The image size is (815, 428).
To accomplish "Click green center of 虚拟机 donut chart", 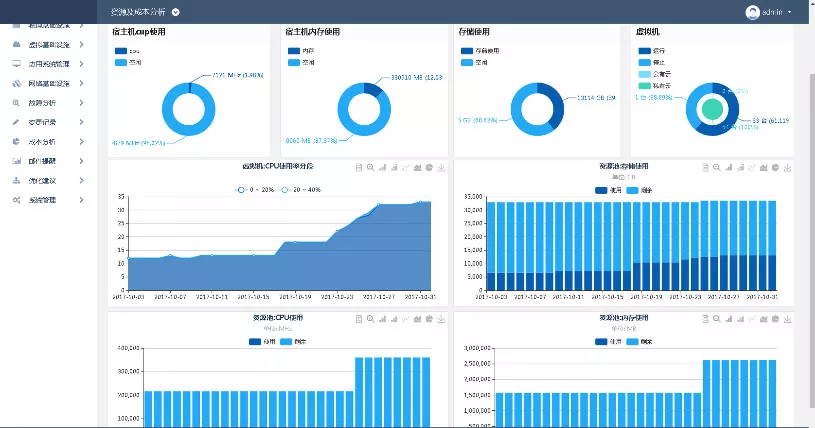I will (x=712, y=109).
